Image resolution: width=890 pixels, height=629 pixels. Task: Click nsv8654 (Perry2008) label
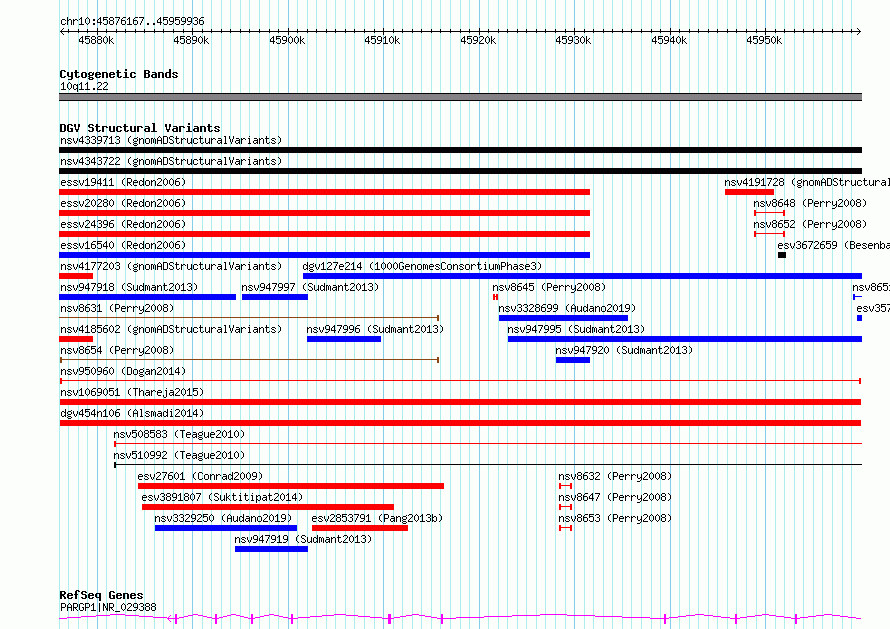pyautogui.click(x=117, y=350)
